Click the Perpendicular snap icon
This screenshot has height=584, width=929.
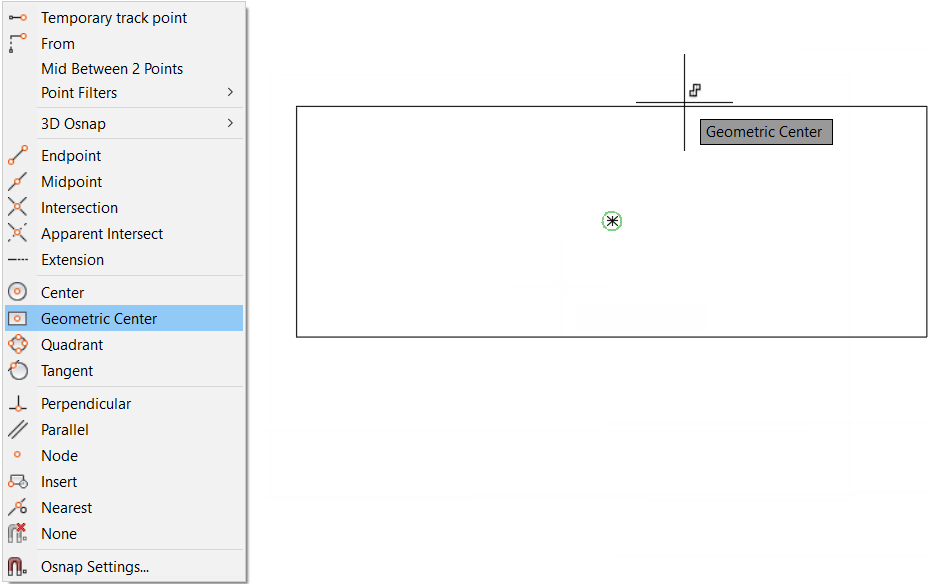(18, 403)
